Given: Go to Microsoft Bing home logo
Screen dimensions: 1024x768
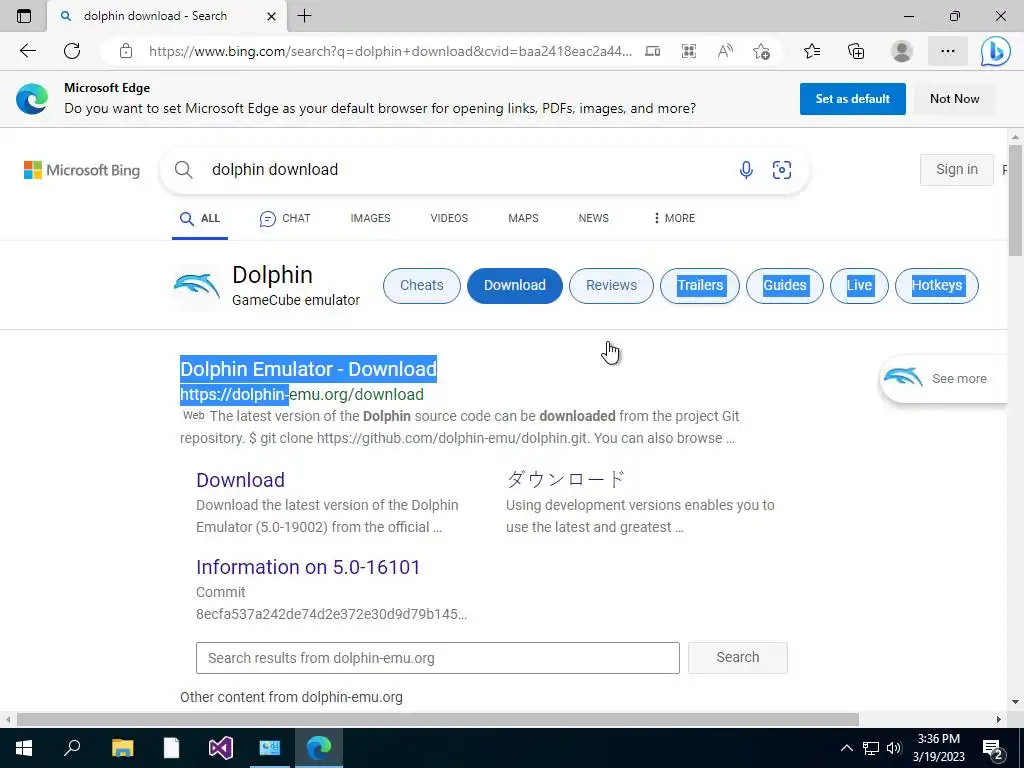Looking at the screenshot, I should [82, 170].
